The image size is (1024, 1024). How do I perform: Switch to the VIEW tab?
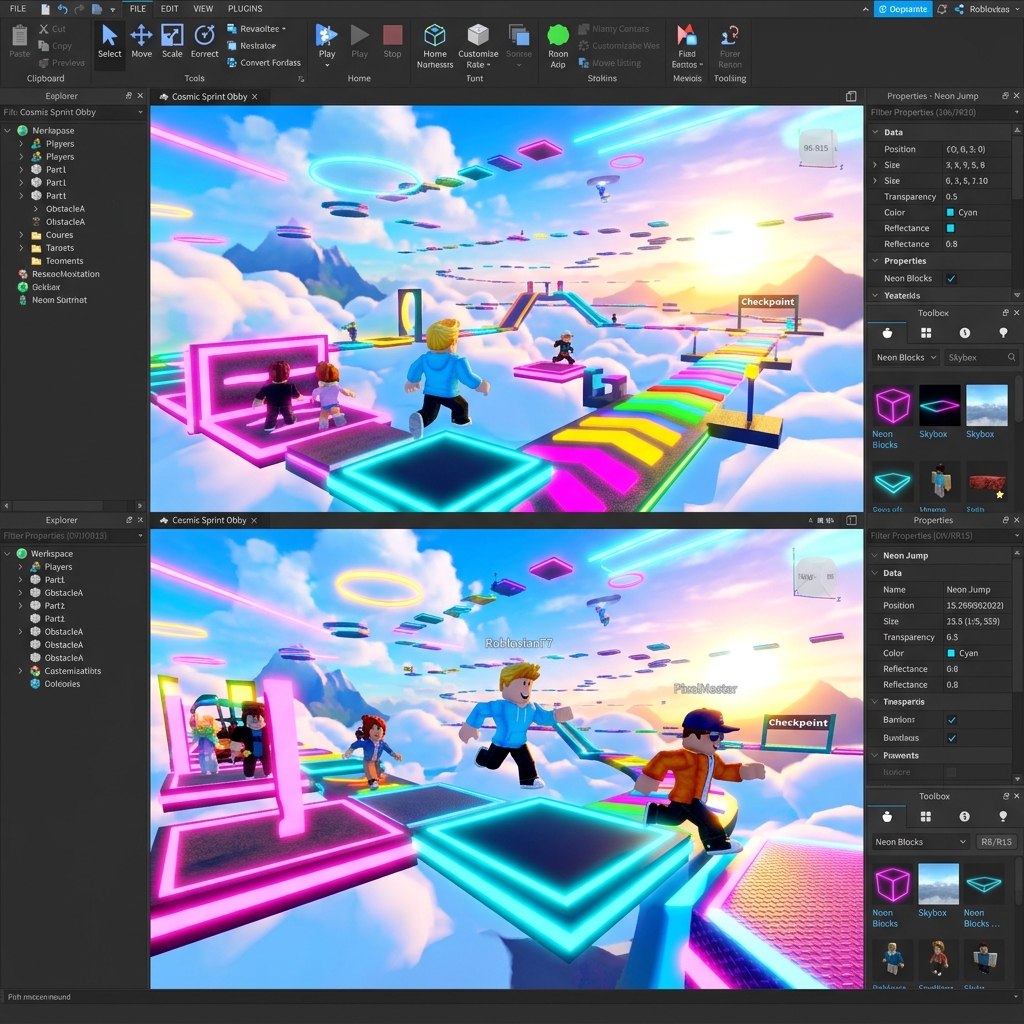[203, 9]
